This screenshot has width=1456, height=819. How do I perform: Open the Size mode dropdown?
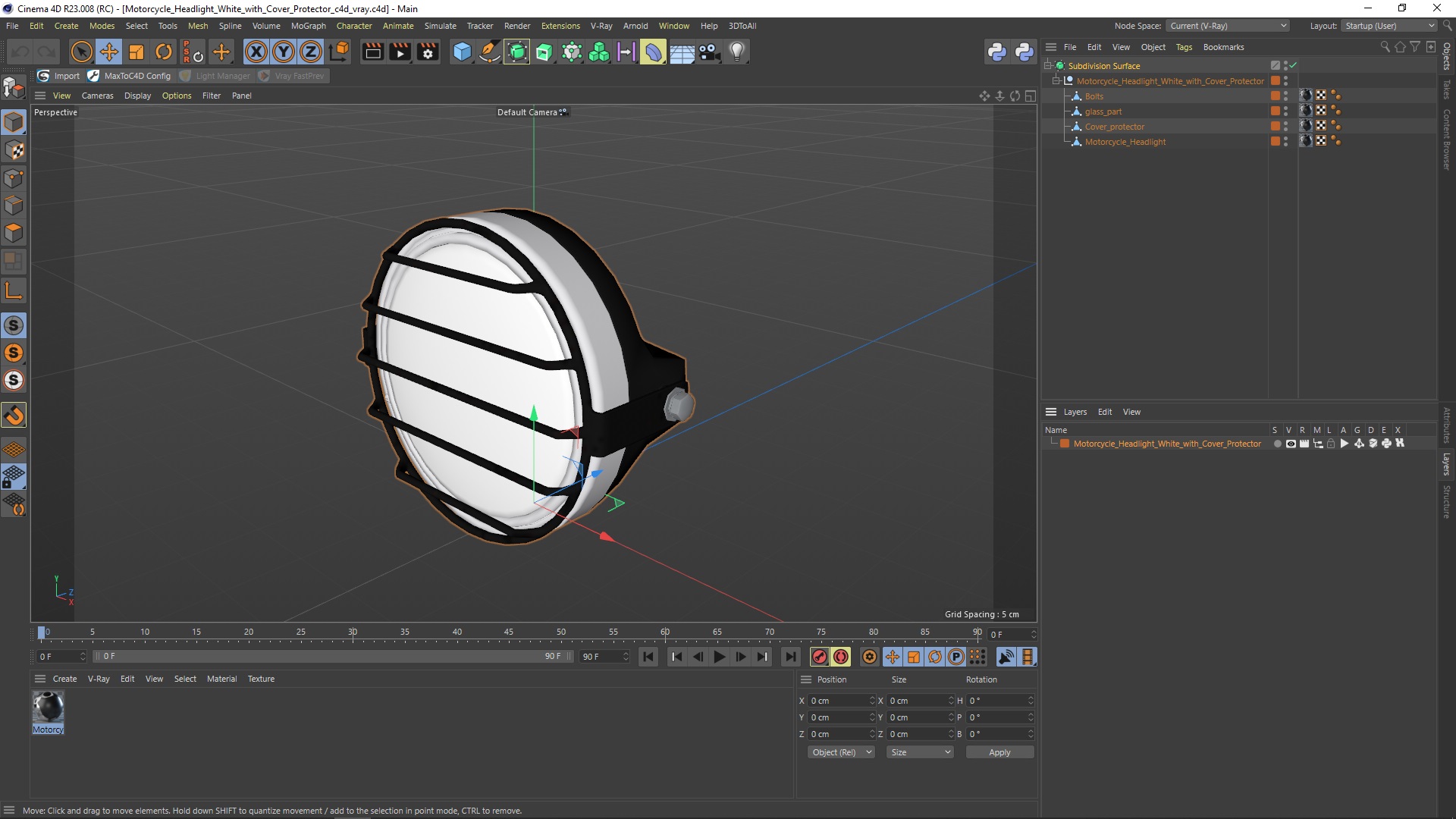[920, 752]
